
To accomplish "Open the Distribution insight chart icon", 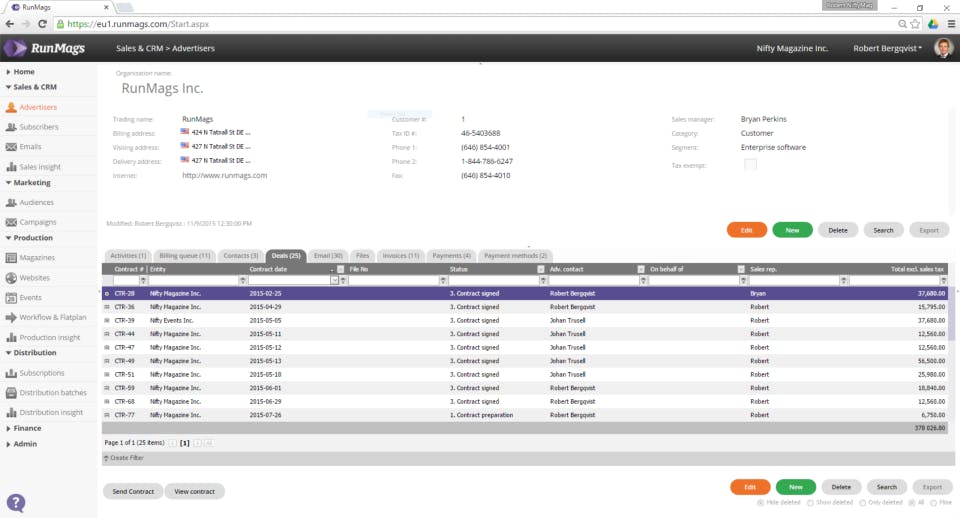I will (x=11, y=413).
